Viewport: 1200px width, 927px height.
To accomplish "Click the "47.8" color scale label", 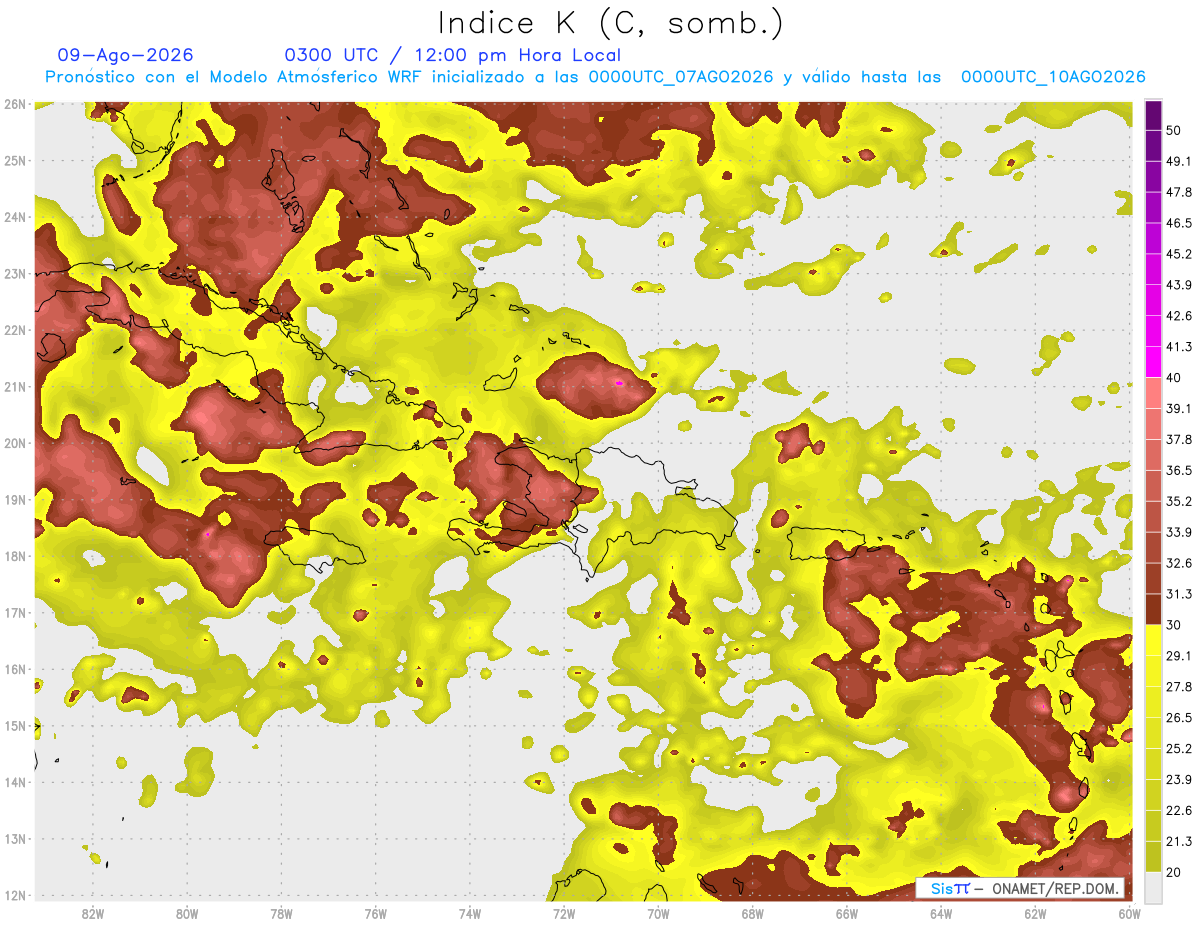I will [x=1179, y=192].
